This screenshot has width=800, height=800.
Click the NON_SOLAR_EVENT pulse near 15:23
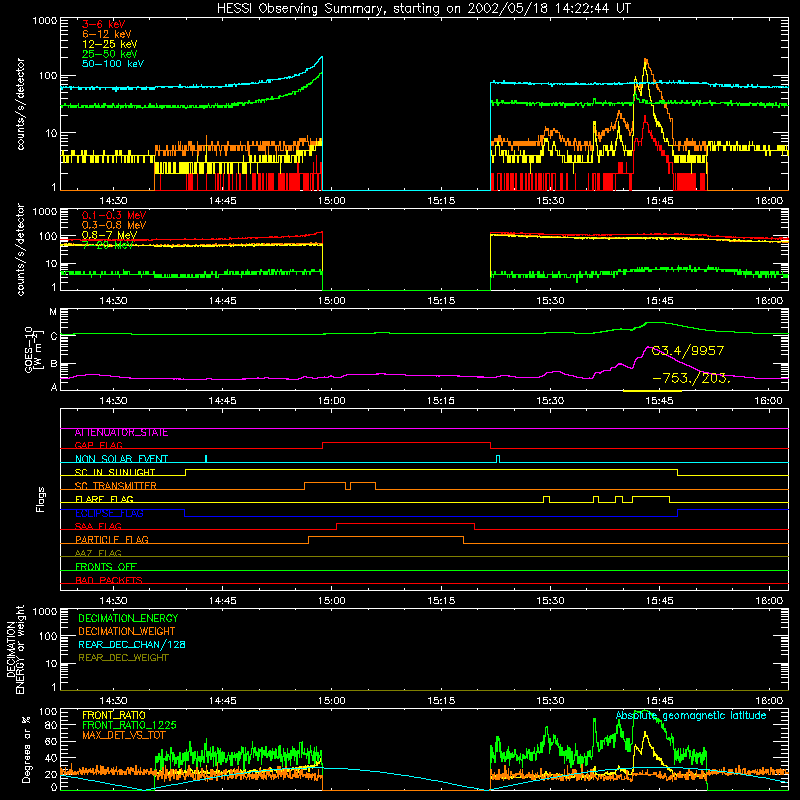[498, 458]
